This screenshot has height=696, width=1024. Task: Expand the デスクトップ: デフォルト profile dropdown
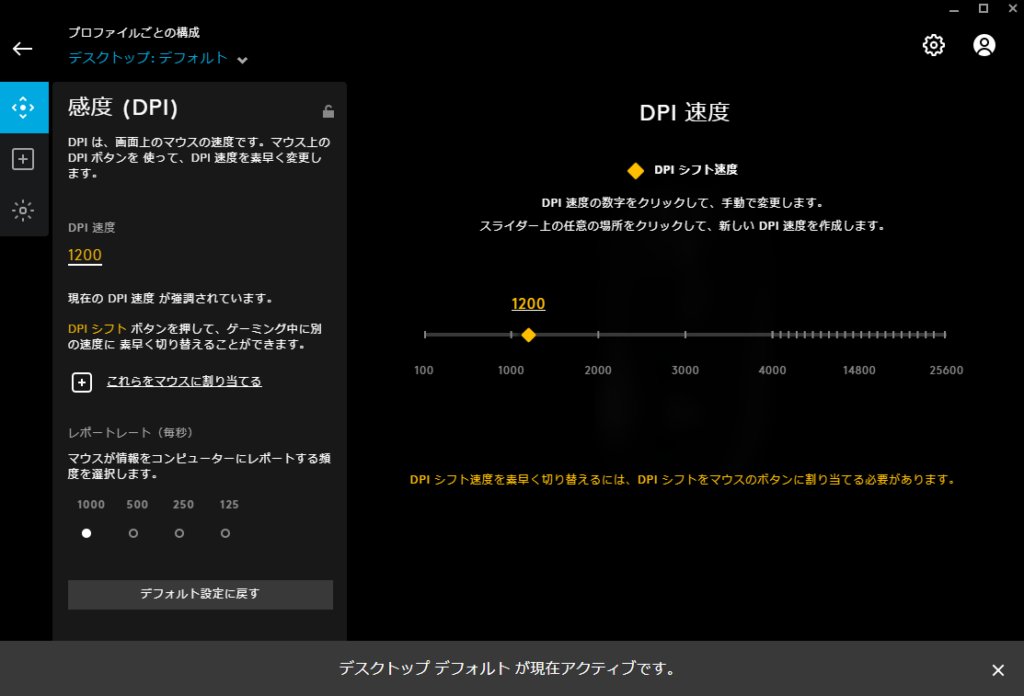coord(157,58)
